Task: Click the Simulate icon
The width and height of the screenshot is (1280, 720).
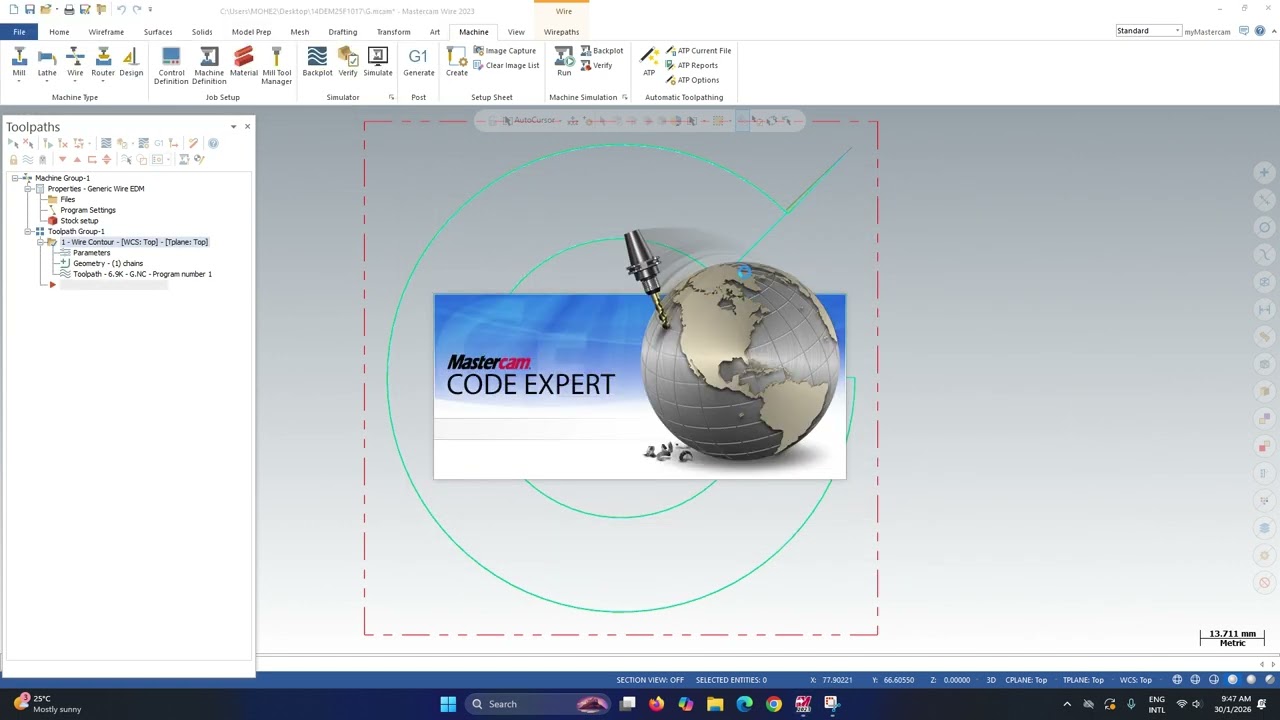Action: pyautogui.click(x=378, y=63)
